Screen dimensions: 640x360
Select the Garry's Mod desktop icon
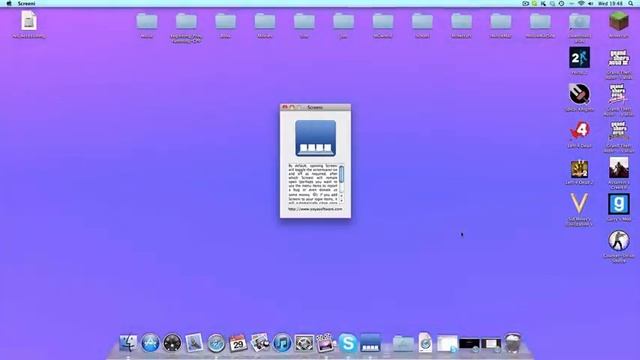pyautogui.click(x=619, y=204)
